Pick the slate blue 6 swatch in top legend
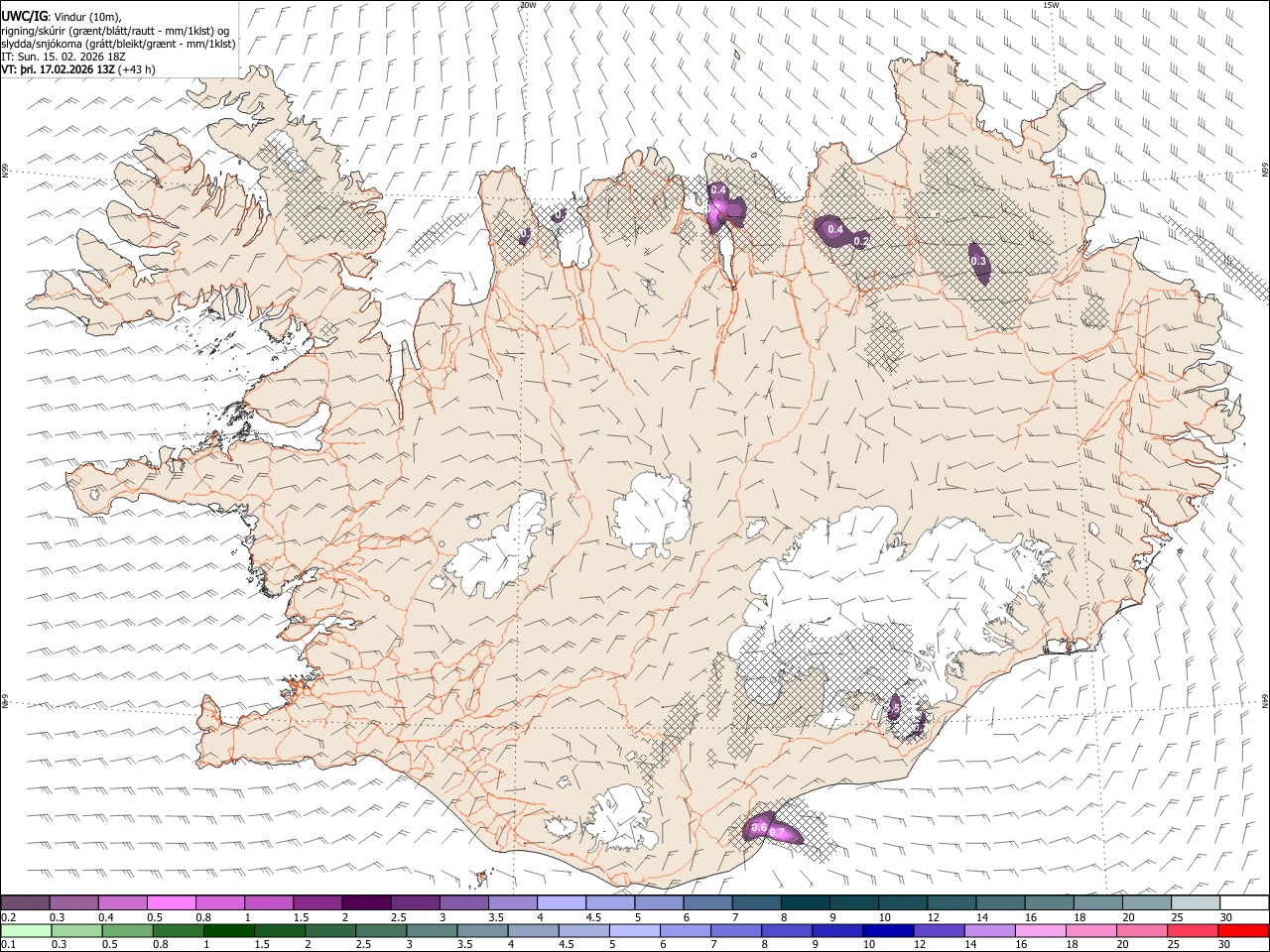This screenshot has width=1270, height=952. [x=706, y=902]
